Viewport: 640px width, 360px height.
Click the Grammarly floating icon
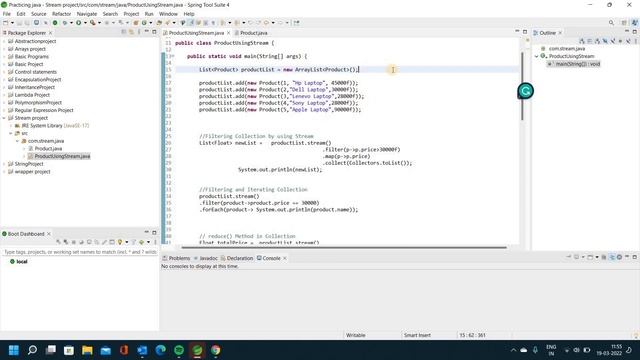coord(525,91)
